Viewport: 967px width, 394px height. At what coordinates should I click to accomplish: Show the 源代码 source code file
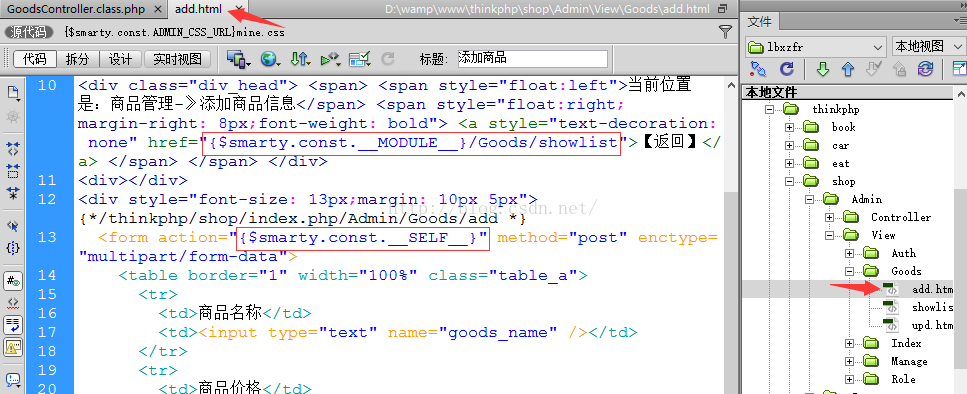(x=30, y=31)
